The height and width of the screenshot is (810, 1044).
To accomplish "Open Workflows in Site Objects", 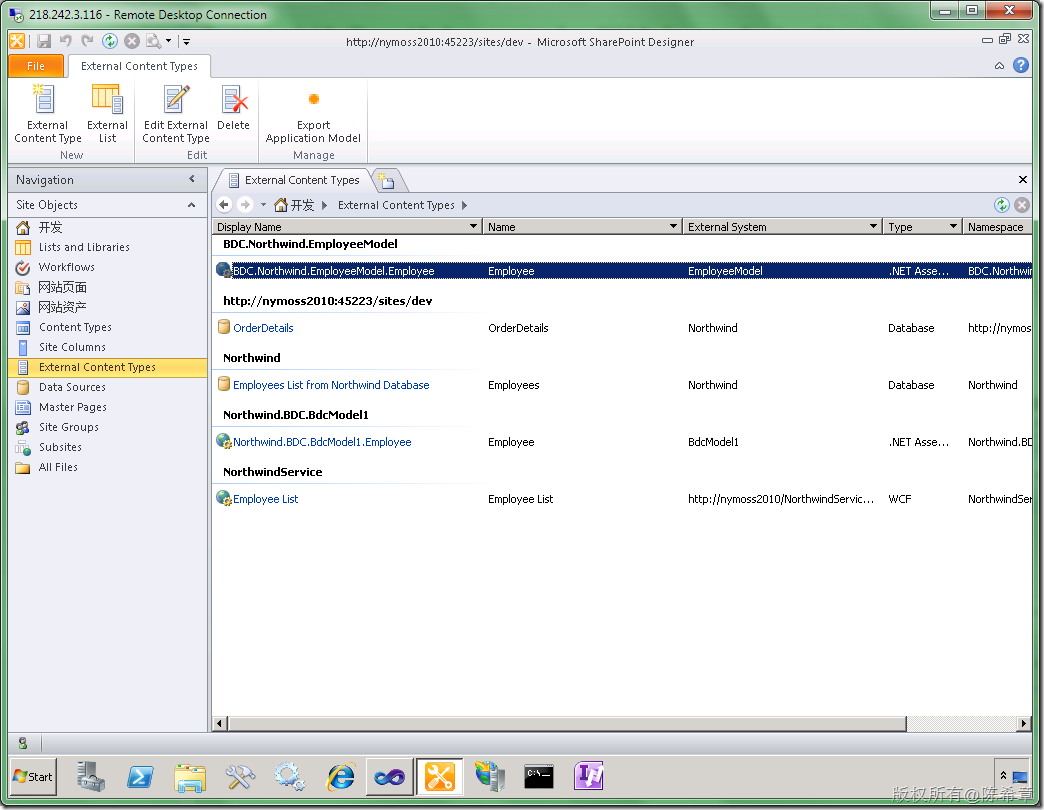I will (67, 267).
